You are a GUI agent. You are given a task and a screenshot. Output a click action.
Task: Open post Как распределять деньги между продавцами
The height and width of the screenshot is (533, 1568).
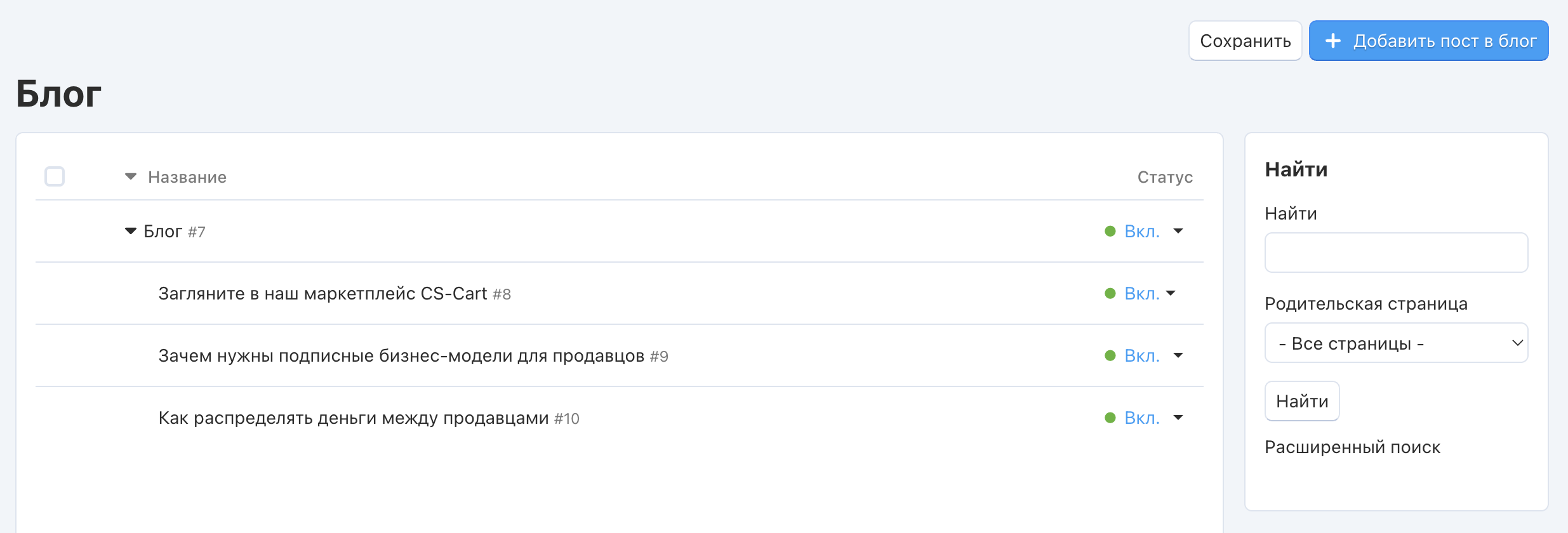(353, 418)
